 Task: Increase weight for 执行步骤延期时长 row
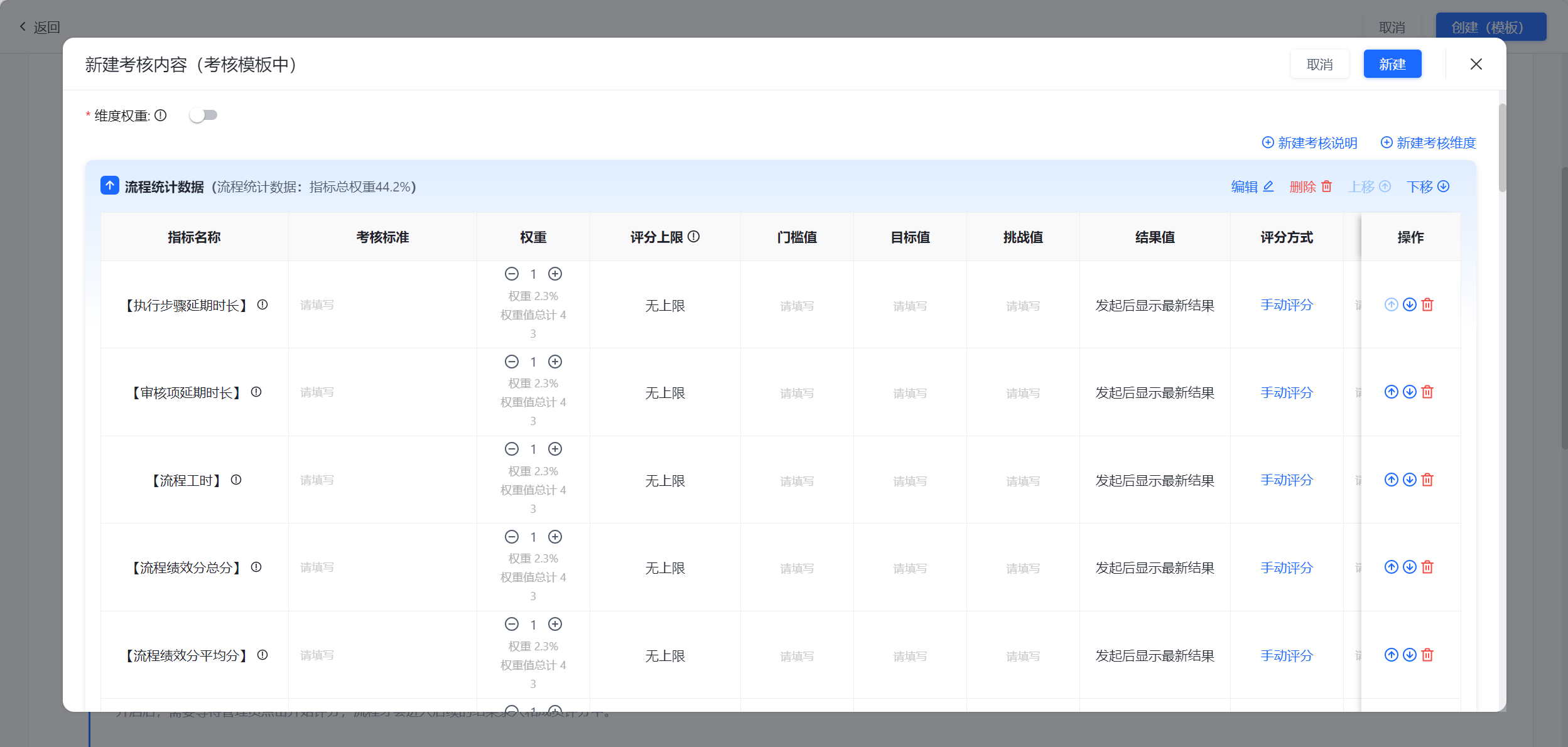(555, 274)
